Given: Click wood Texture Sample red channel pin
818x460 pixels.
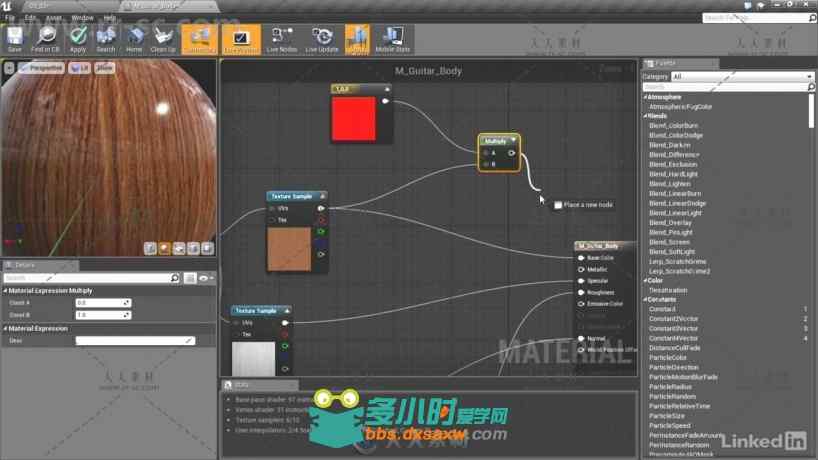Looking at the screenshot, I should 321,220.
